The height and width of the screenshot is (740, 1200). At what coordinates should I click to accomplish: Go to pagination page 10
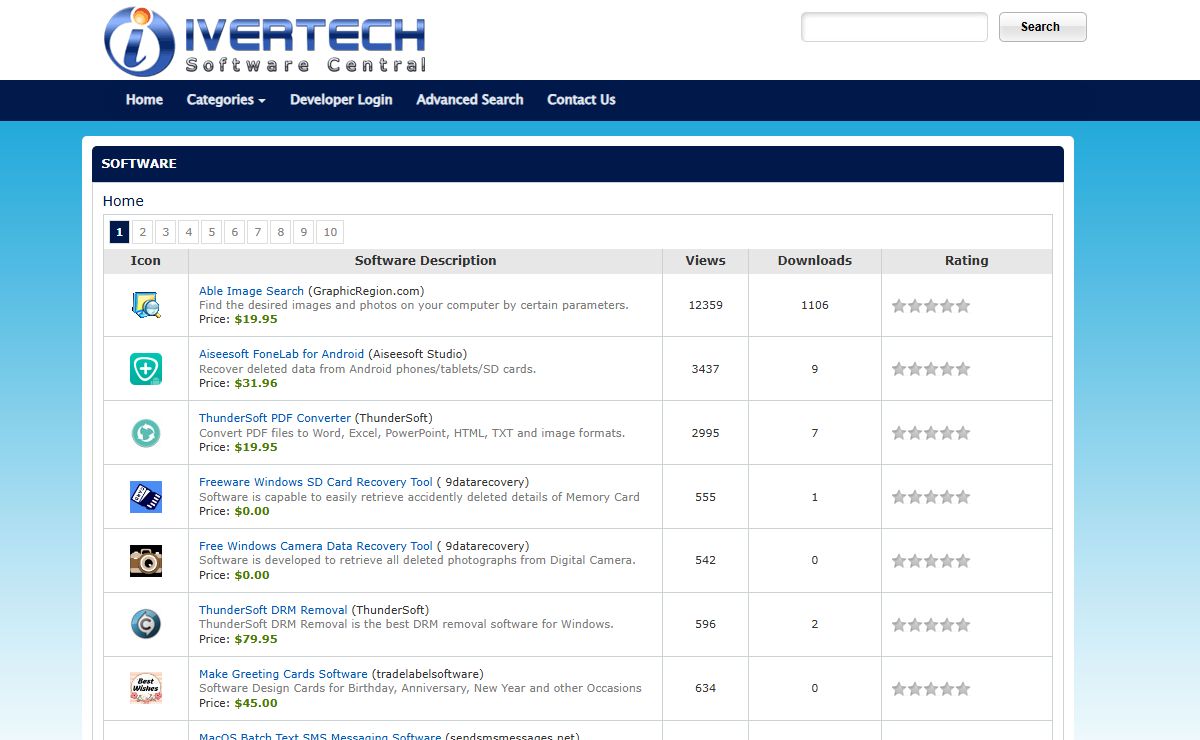[x=330, y=232]
